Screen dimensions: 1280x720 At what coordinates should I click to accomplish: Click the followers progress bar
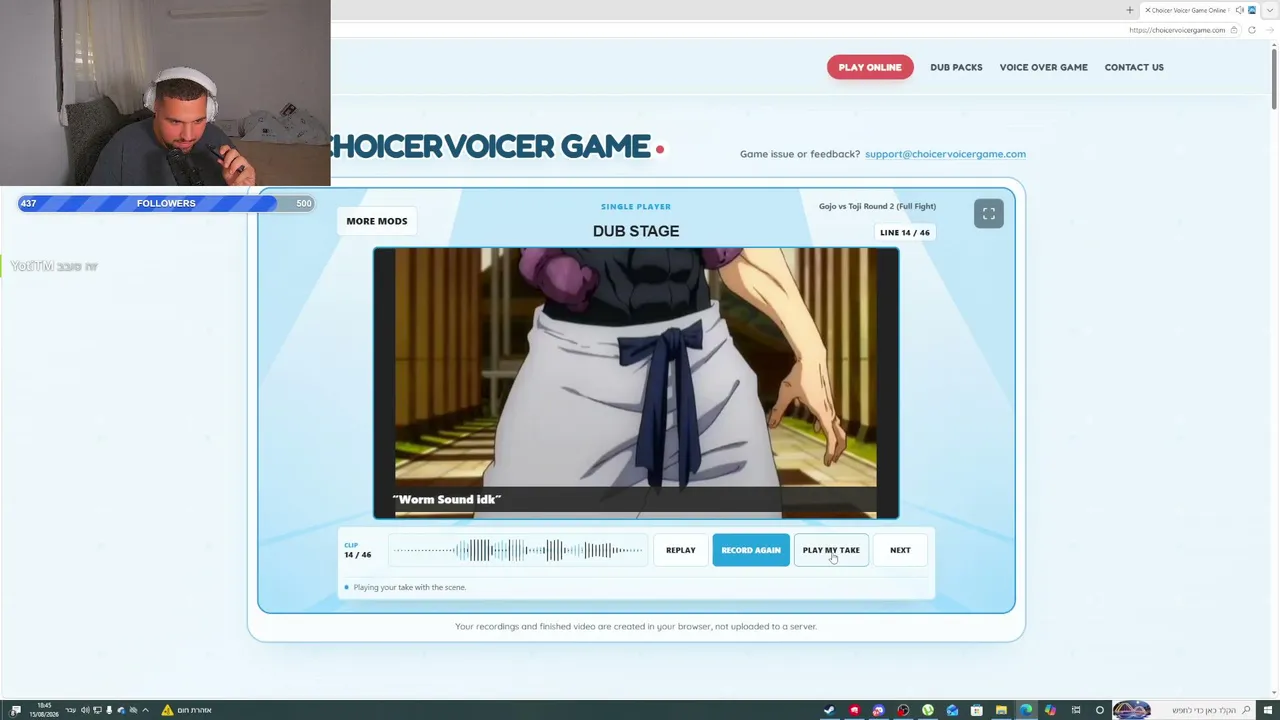pos(166,203)
